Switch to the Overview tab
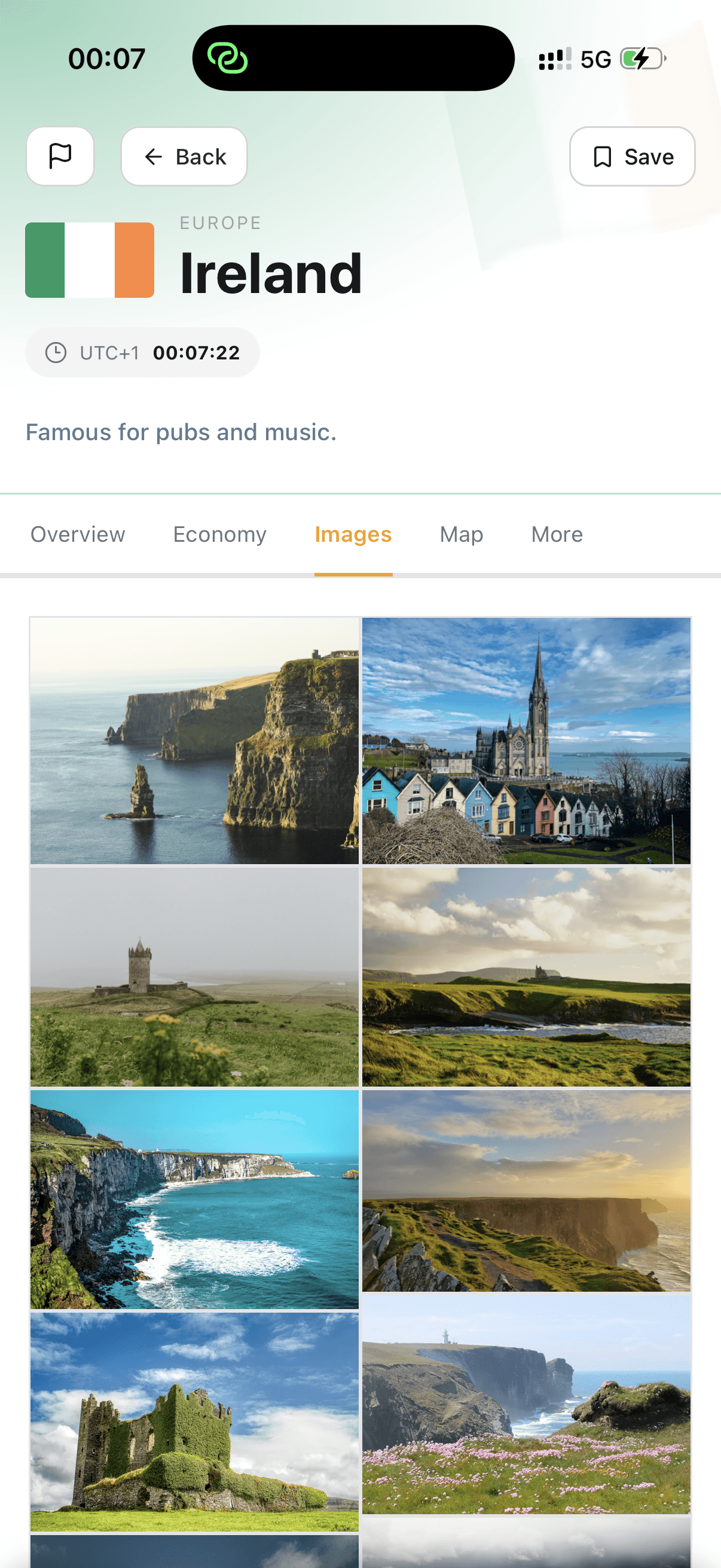Image resolution: width=721 pixels, height=1568 pixels. click(x=78, y=535)
